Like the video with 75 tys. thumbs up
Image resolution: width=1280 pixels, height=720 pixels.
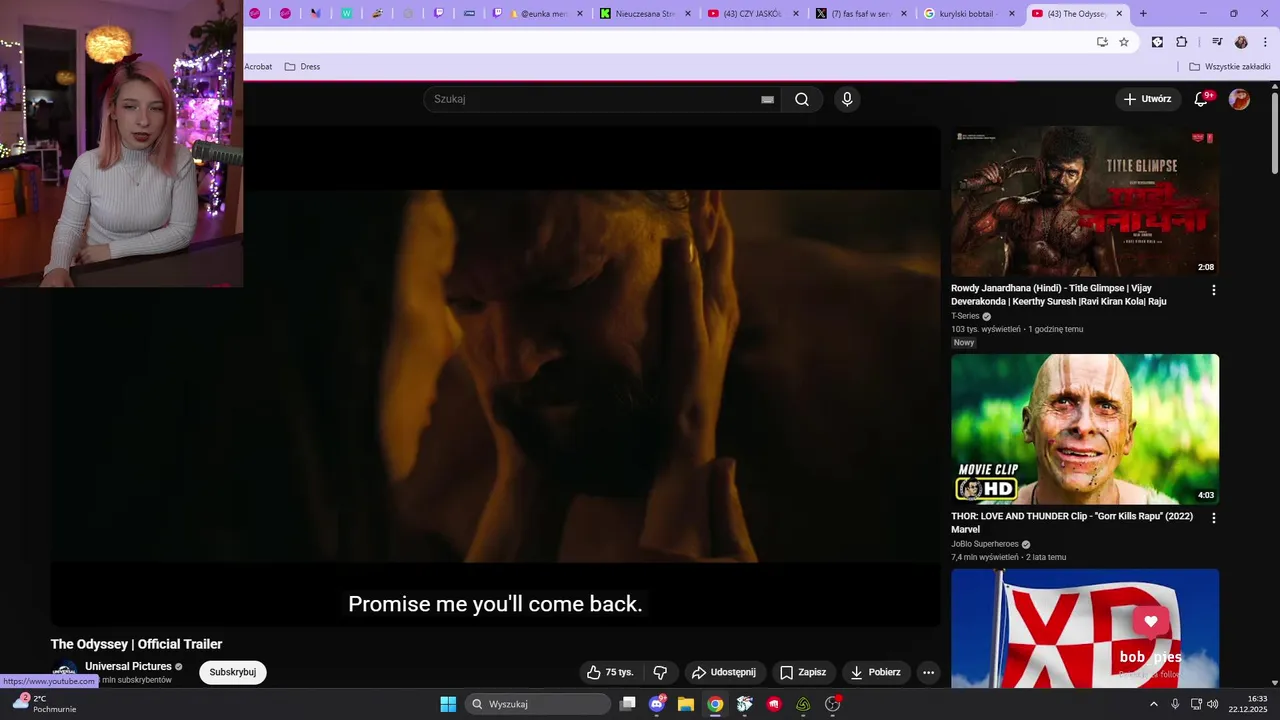(x=610, y=672)
